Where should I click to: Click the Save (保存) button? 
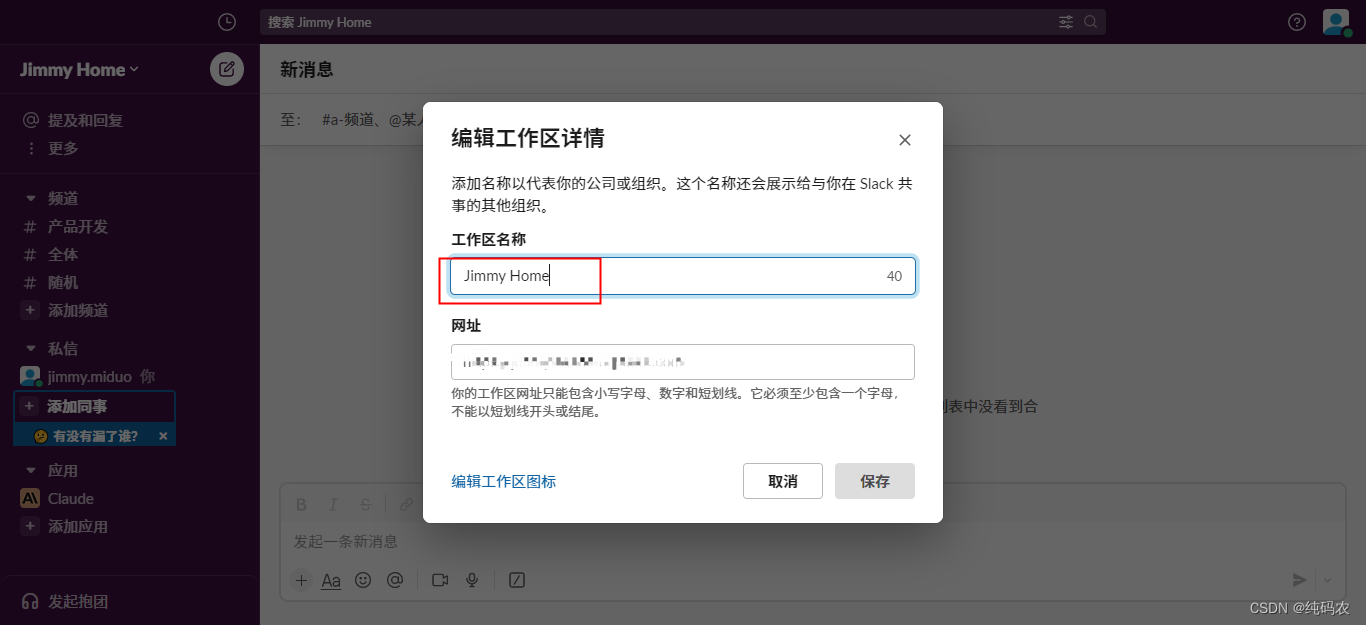875,481
